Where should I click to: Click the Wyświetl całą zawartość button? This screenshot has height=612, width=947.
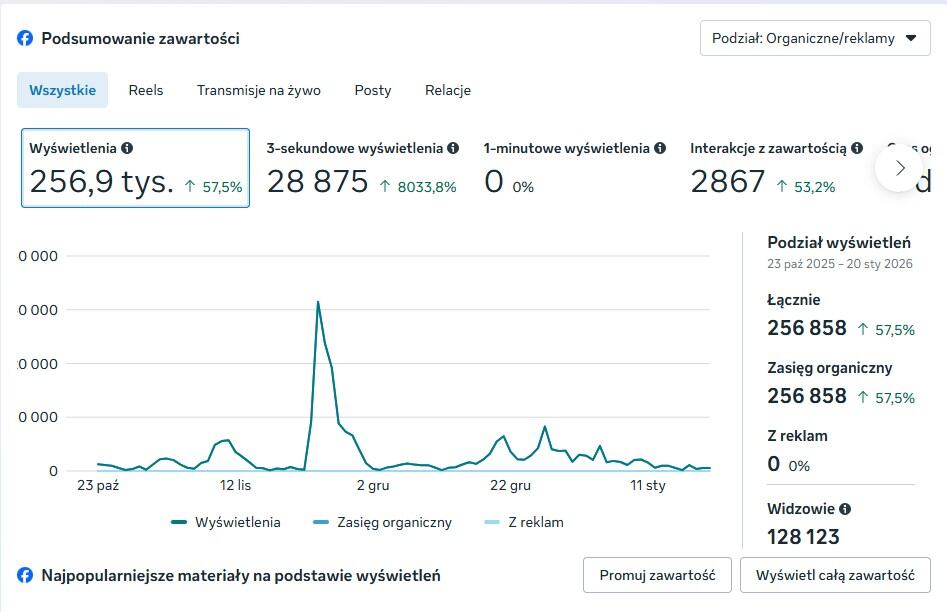click(x=835, y=575)
